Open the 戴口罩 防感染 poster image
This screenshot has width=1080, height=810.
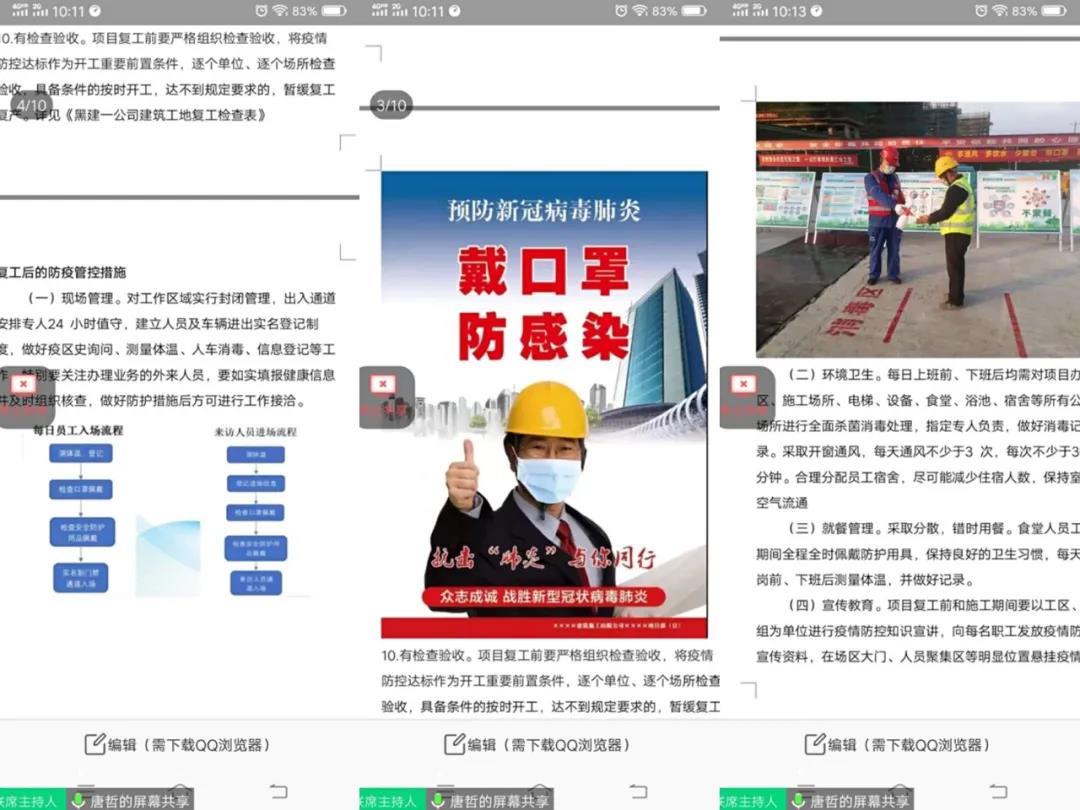pyautogui.click(x=544, y=404)
